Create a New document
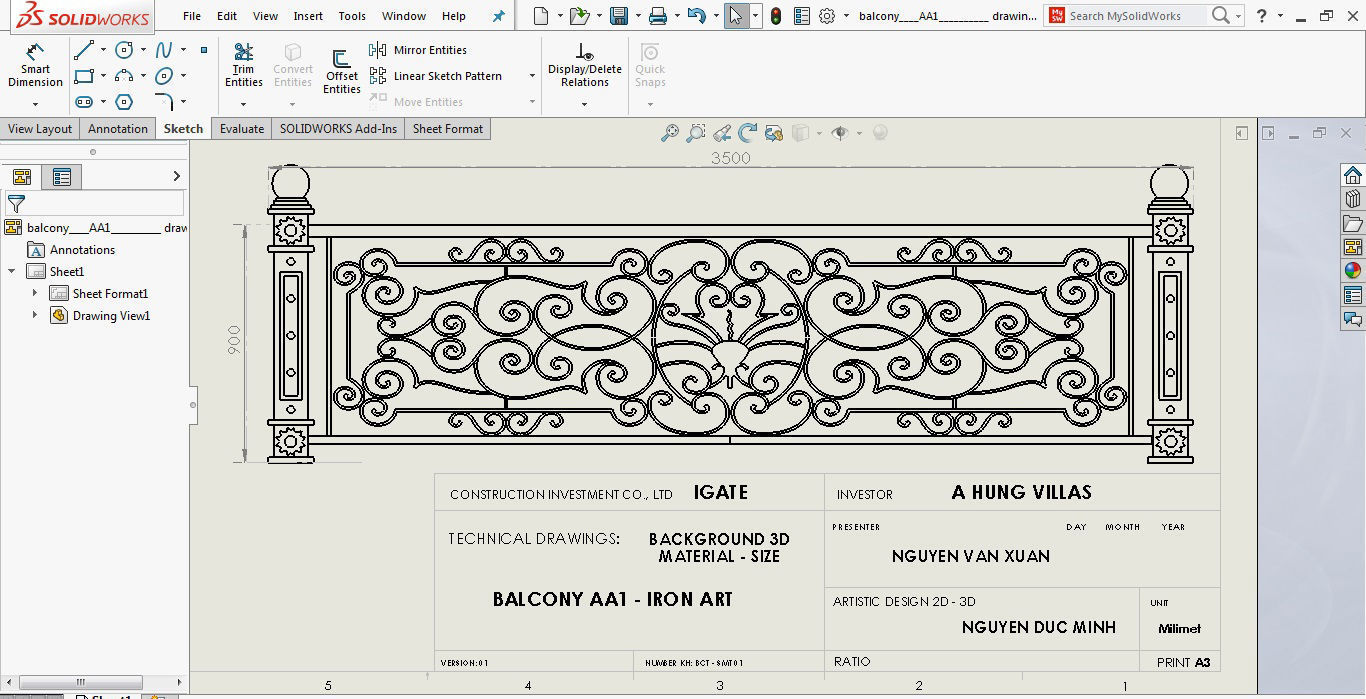Image resolution: width=1366 pixels, height=699 pixels. tap(541, 16)
